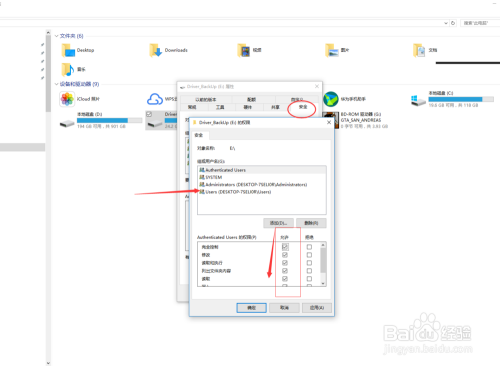
Task: Switch to the 配额 (Quota) tab
Action: pyautogui.click(x=251, y=99)
